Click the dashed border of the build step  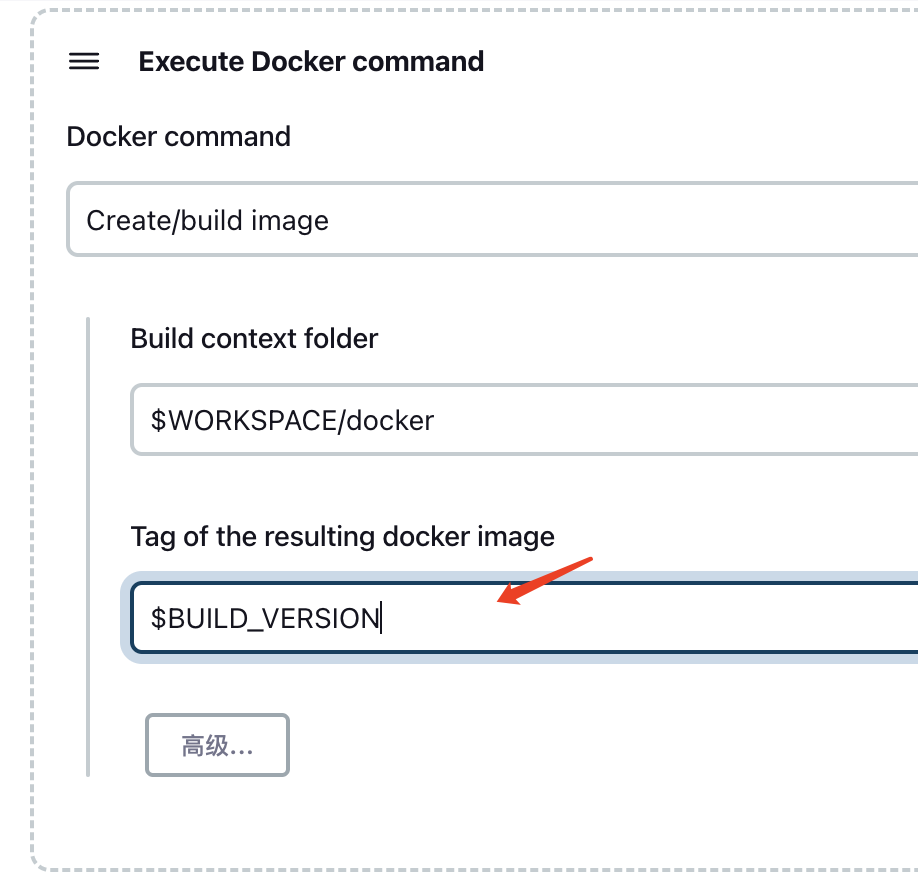pos(32,450)
